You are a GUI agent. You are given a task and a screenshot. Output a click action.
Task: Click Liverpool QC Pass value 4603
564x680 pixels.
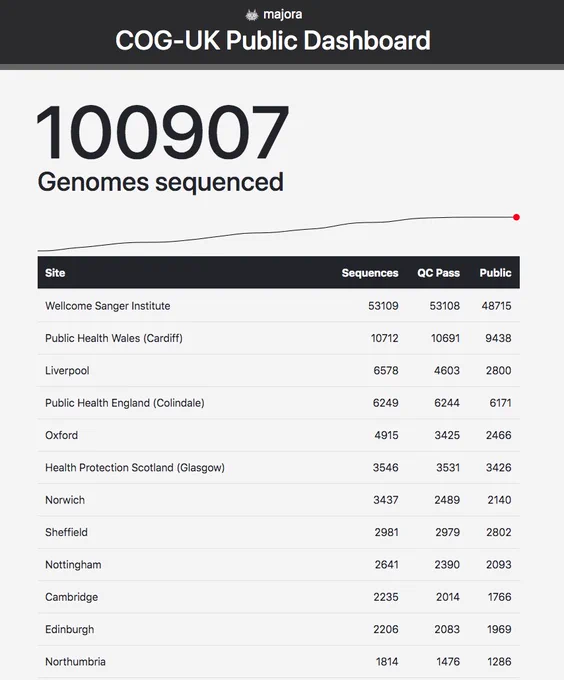point(447,370)
